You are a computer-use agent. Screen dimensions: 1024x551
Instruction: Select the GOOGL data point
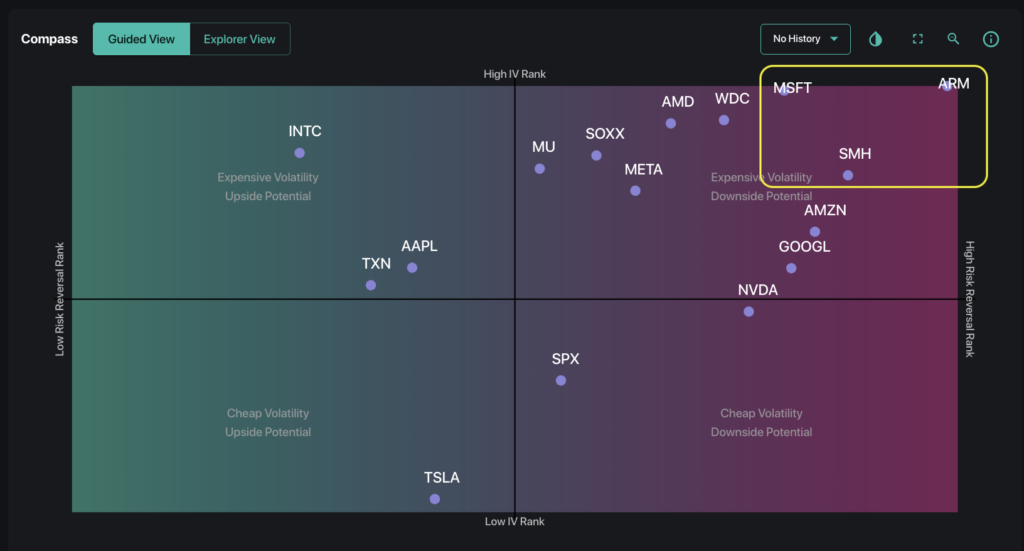[x=791, y=268]
